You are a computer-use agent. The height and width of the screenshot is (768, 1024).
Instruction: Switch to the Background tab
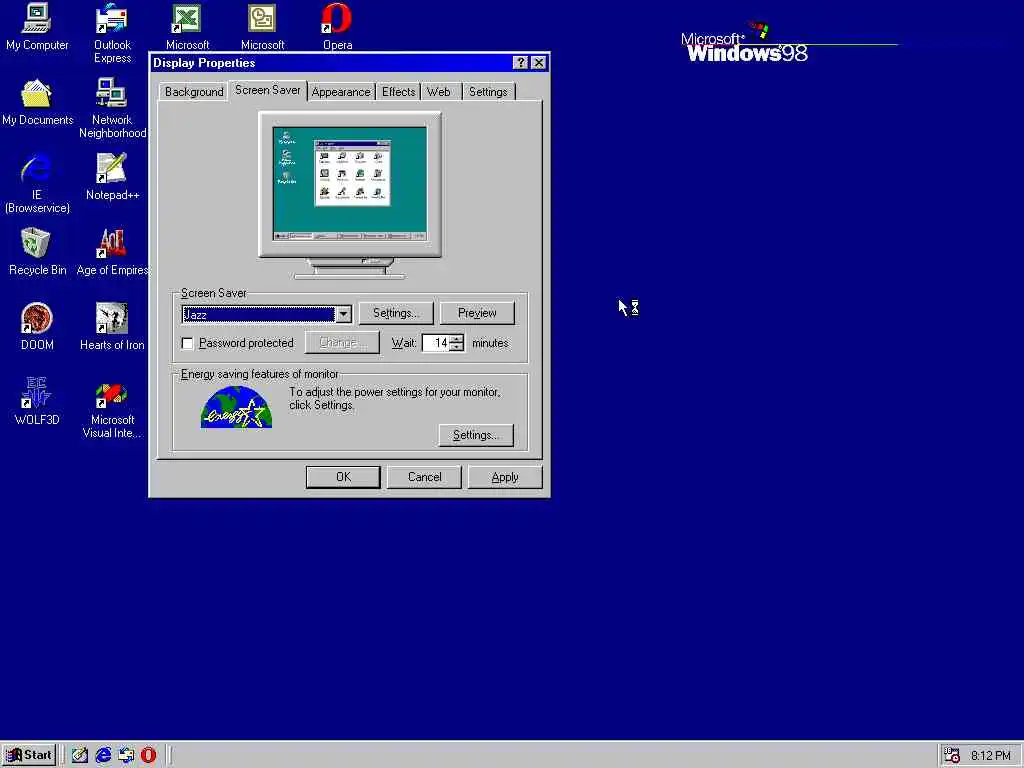pos(194,92)
